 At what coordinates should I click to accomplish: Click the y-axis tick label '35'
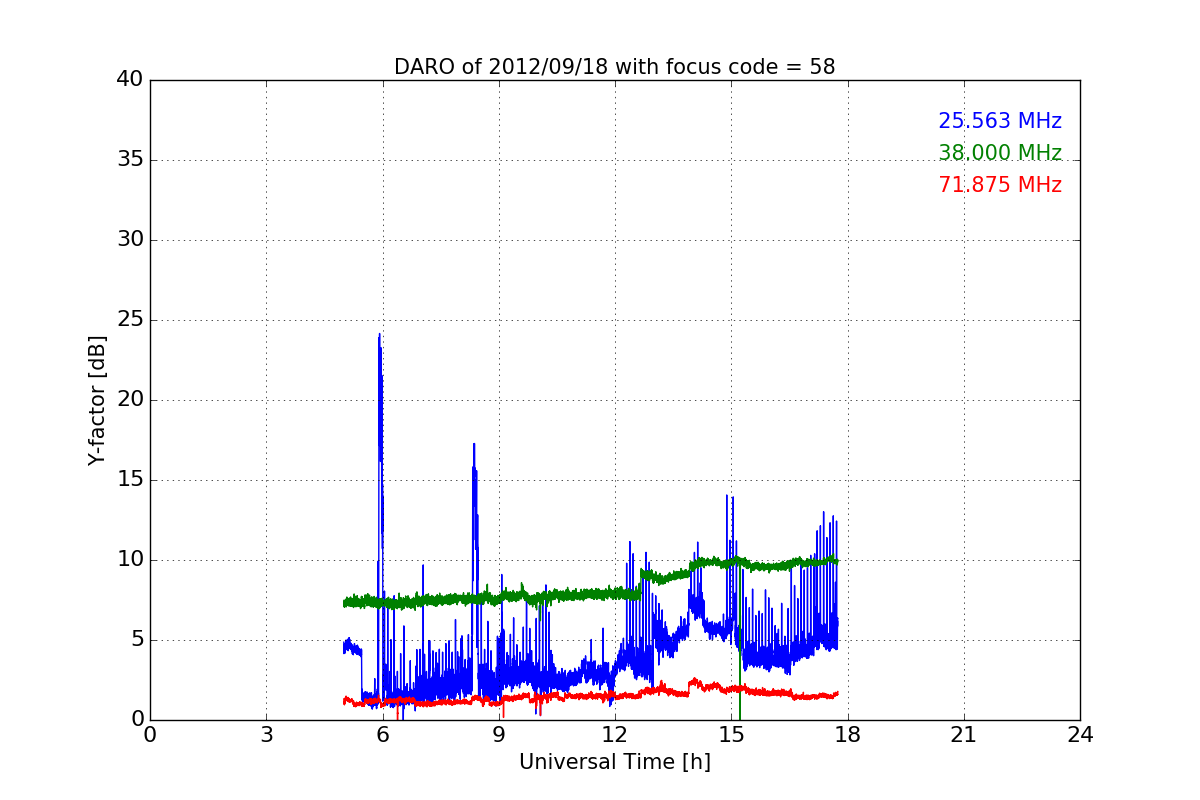tap(130, 160)
